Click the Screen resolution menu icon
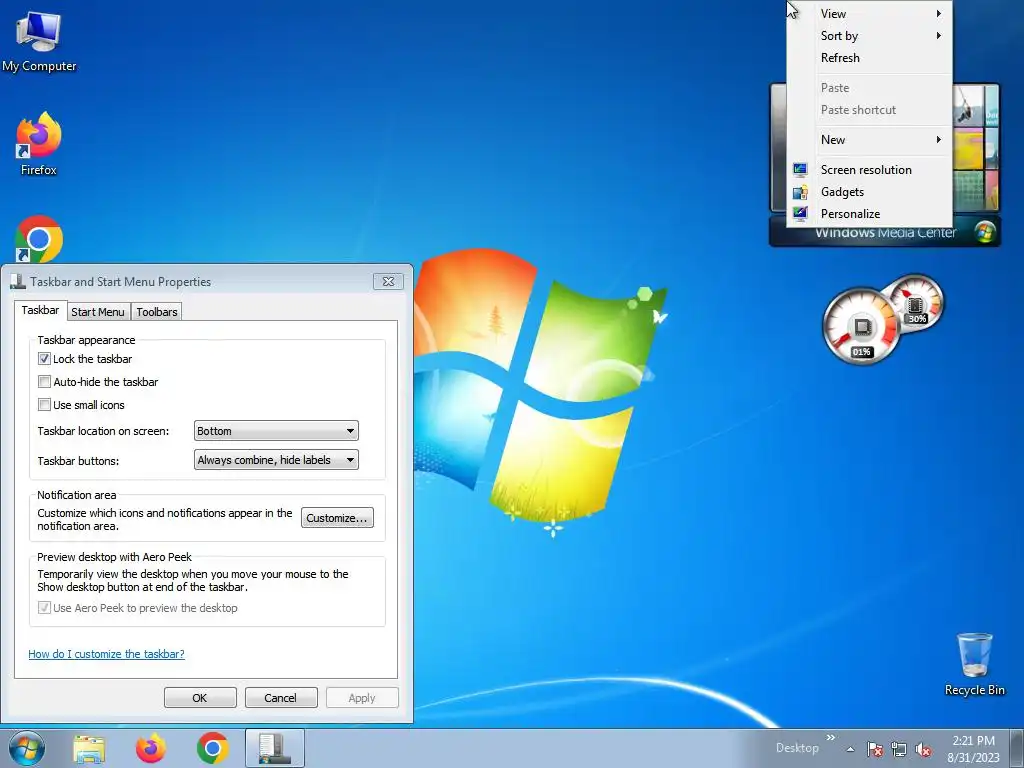Image resolution: width=1024 pixels, height=768 pixels. pyautogui.click(x=800, y=170)
